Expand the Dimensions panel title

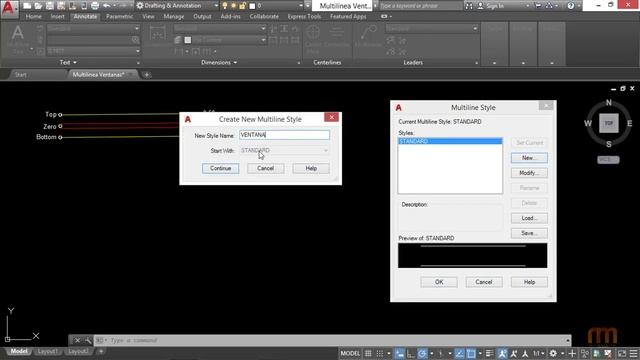219,62
